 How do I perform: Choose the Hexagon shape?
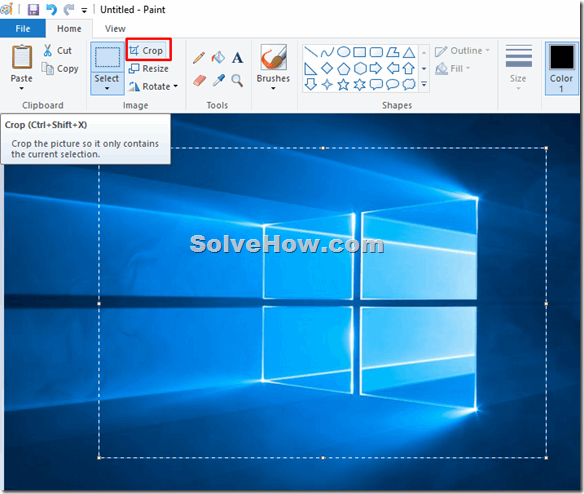tap(360, 69)
